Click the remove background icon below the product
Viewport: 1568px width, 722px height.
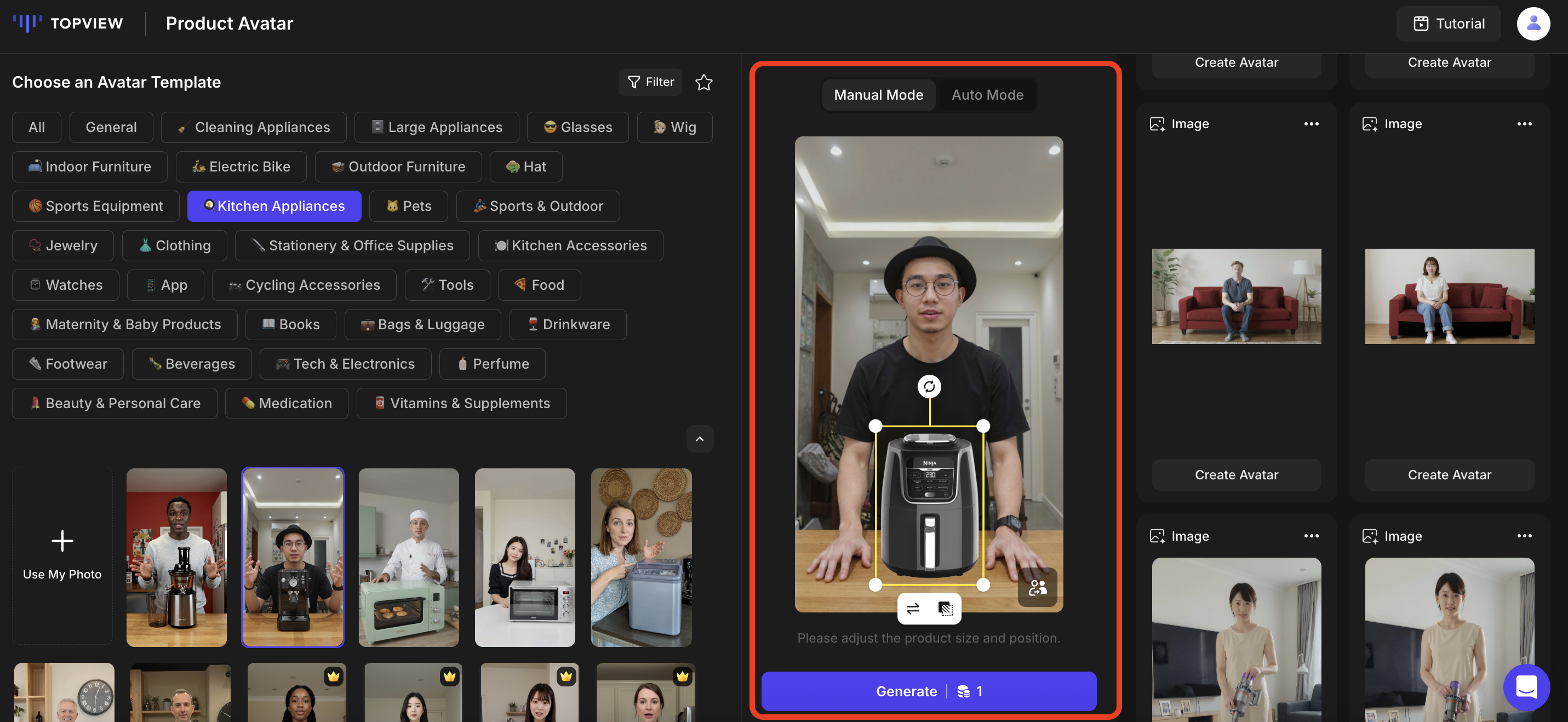click(x=945, y=608)
